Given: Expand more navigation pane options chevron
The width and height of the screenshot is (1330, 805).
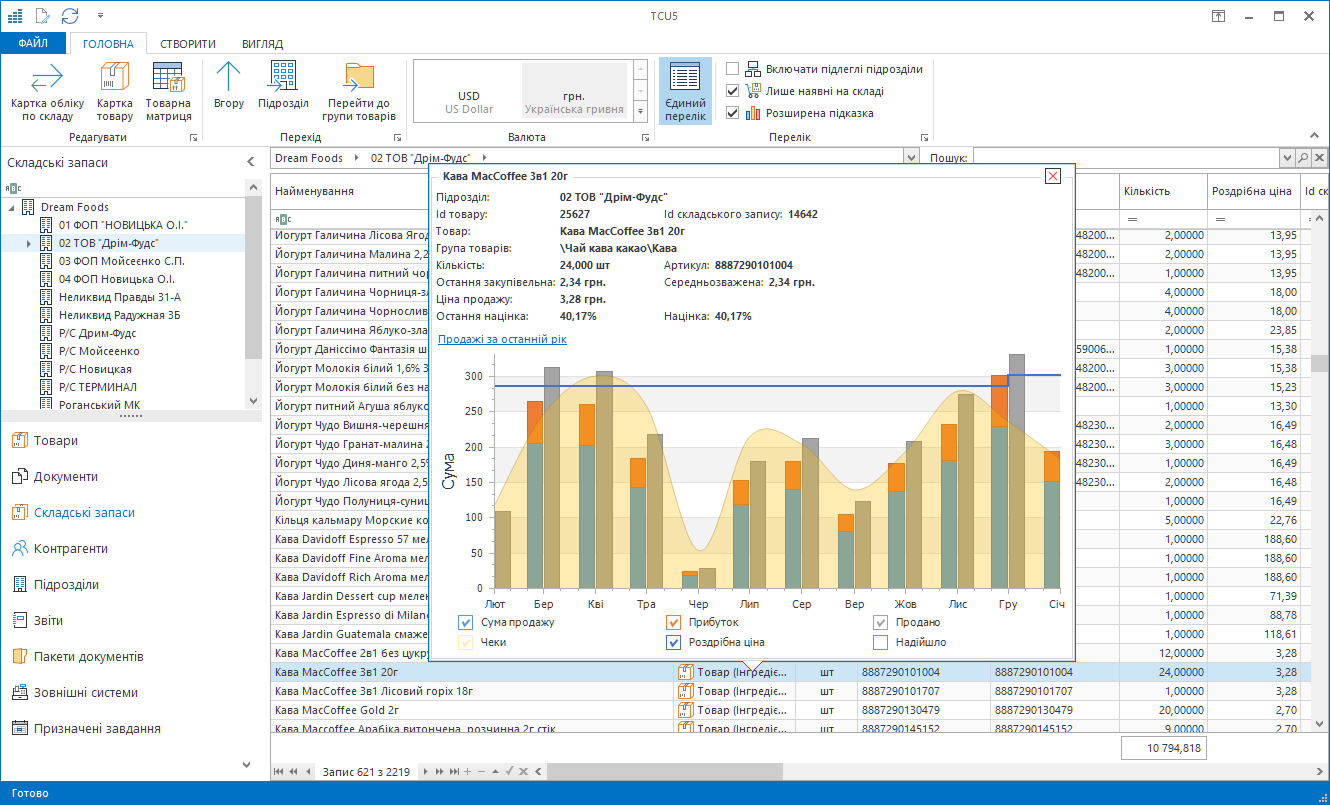Looking at the screenshot, I should pyautogui.click(x=246, y=765).
